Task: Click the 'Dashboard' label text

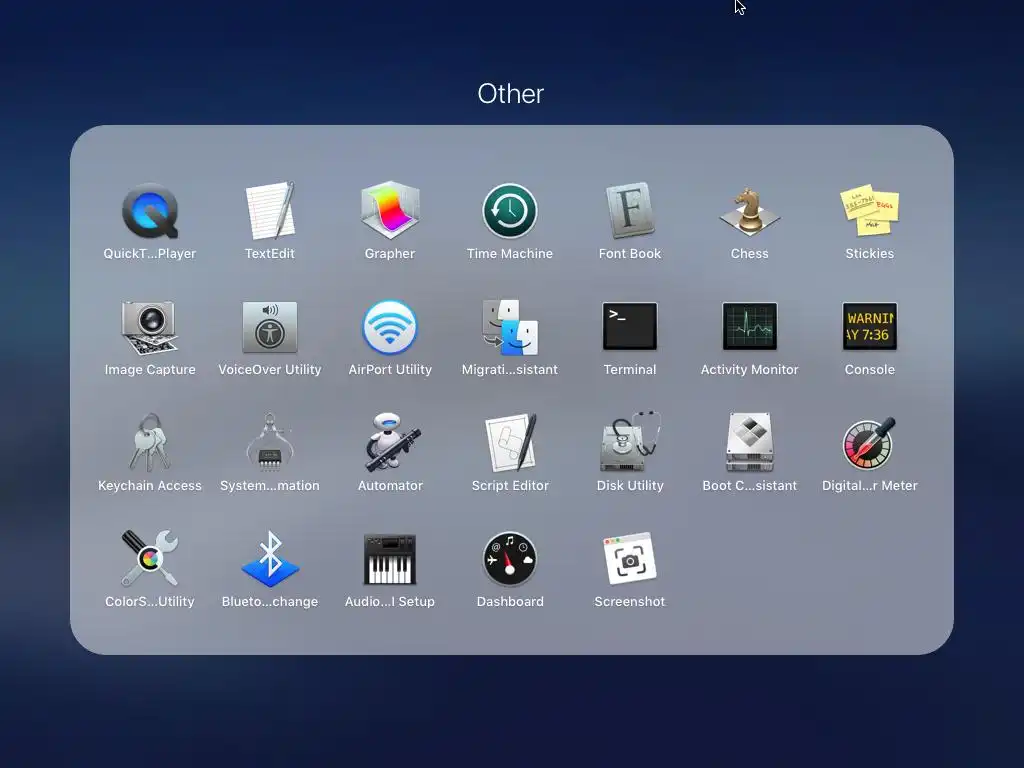Action: (510, 601)
